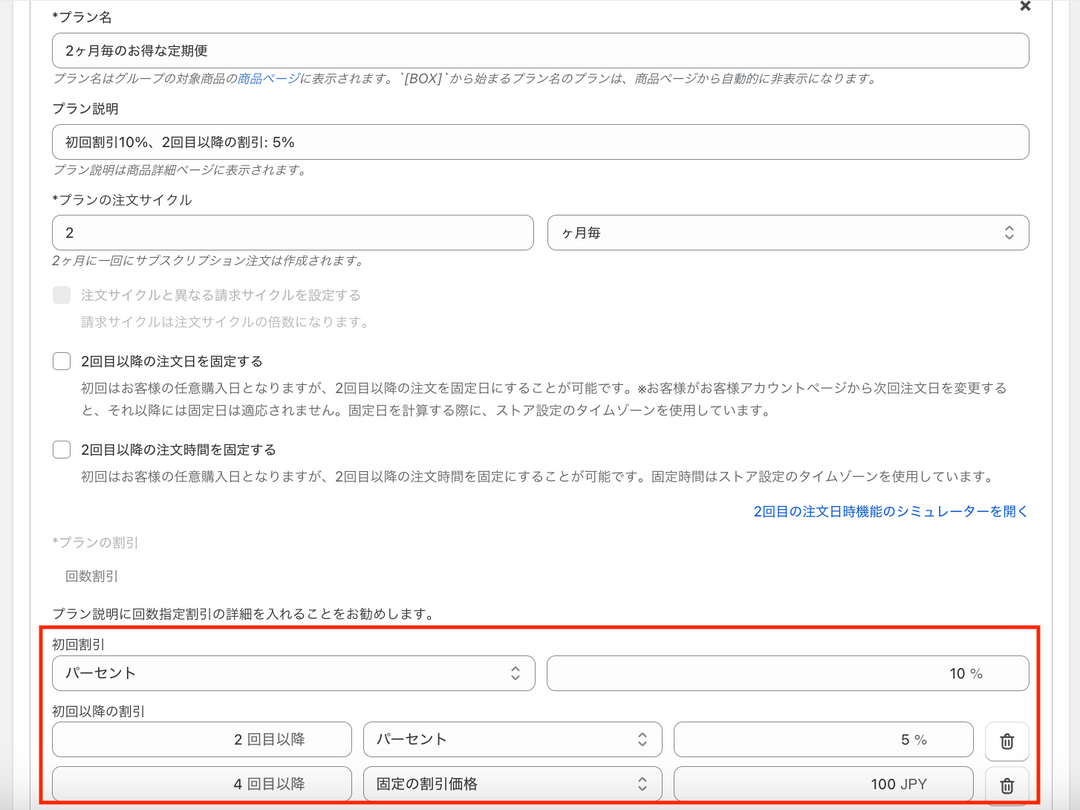Open the 2回目の注文日時機能のシミュレーター link
This screenshot has height=810, width=1080.
(x=890, y=511)
